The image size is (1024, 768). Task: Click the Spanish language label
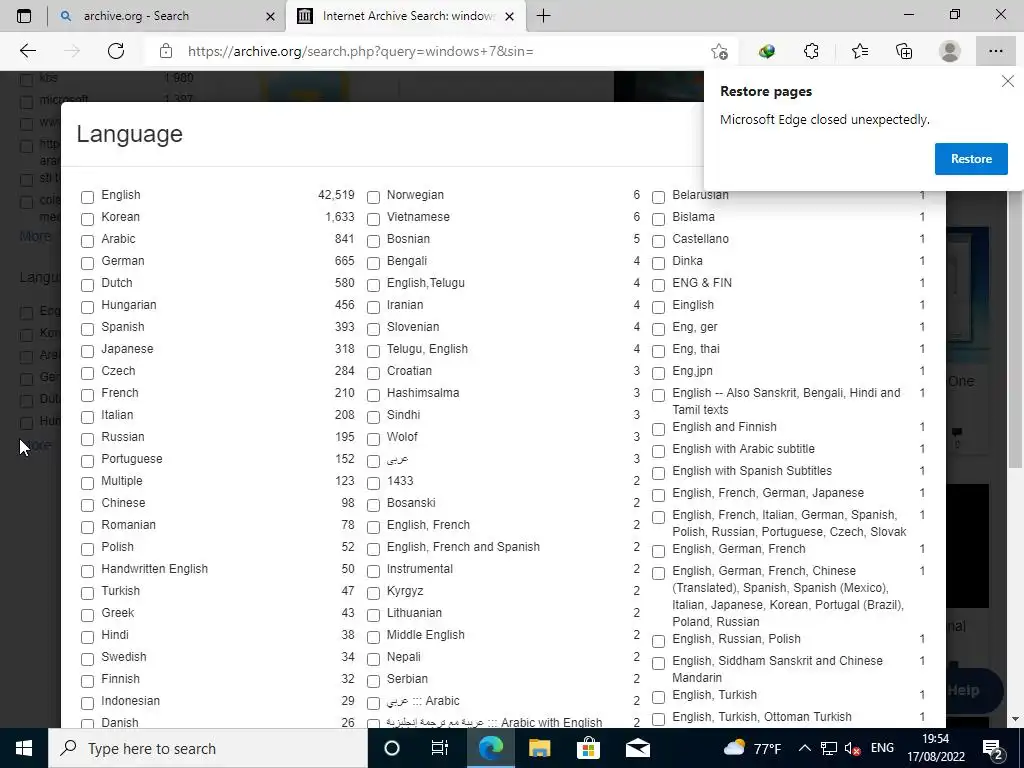pyautogui.click(x=123, y=327)
